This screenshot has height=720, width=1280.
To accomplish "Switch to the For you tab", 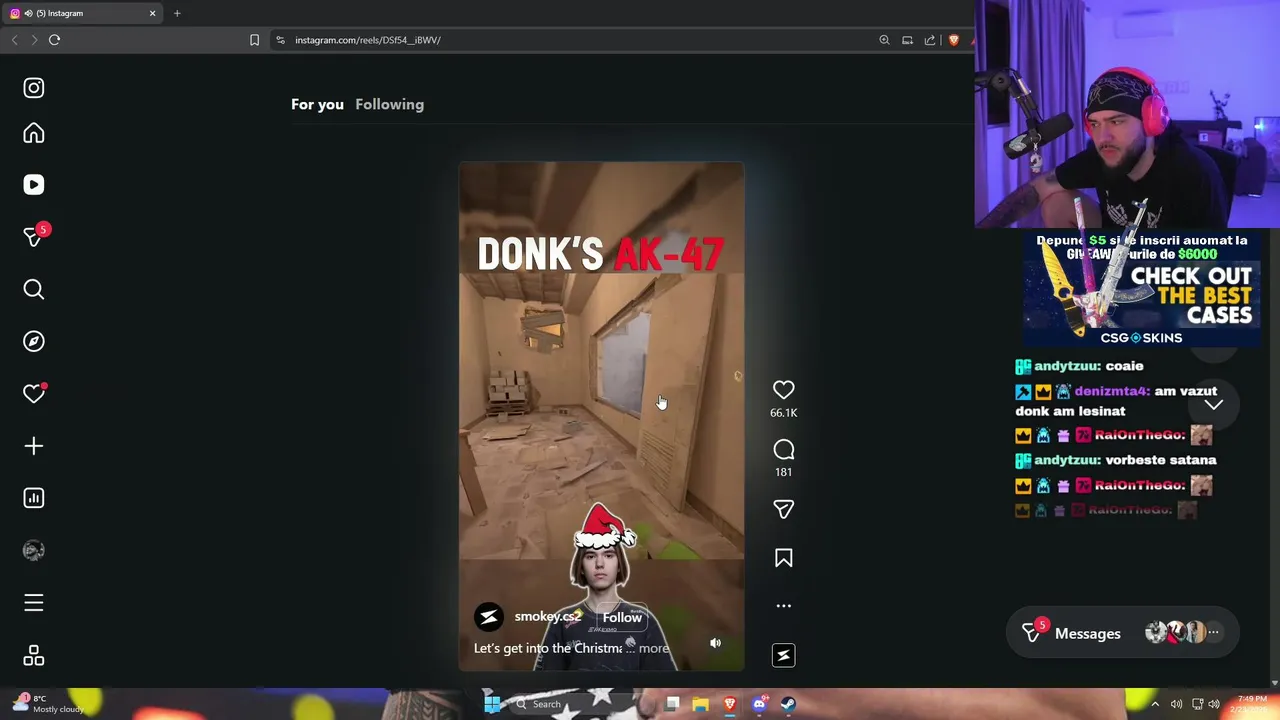I will 317,104.
